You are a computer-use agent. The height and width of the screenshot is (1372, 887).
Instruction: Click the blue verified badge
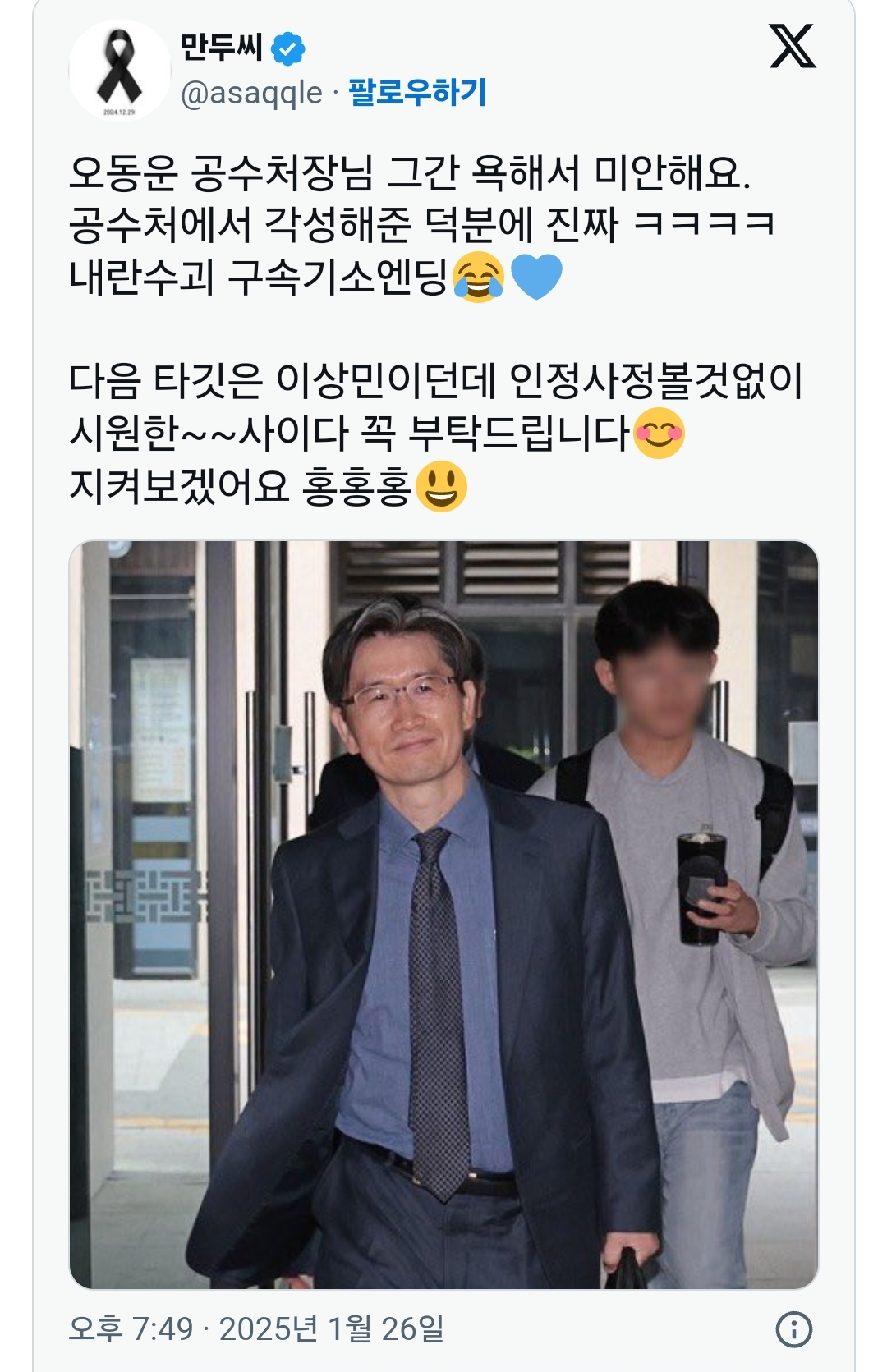[288, 48]
